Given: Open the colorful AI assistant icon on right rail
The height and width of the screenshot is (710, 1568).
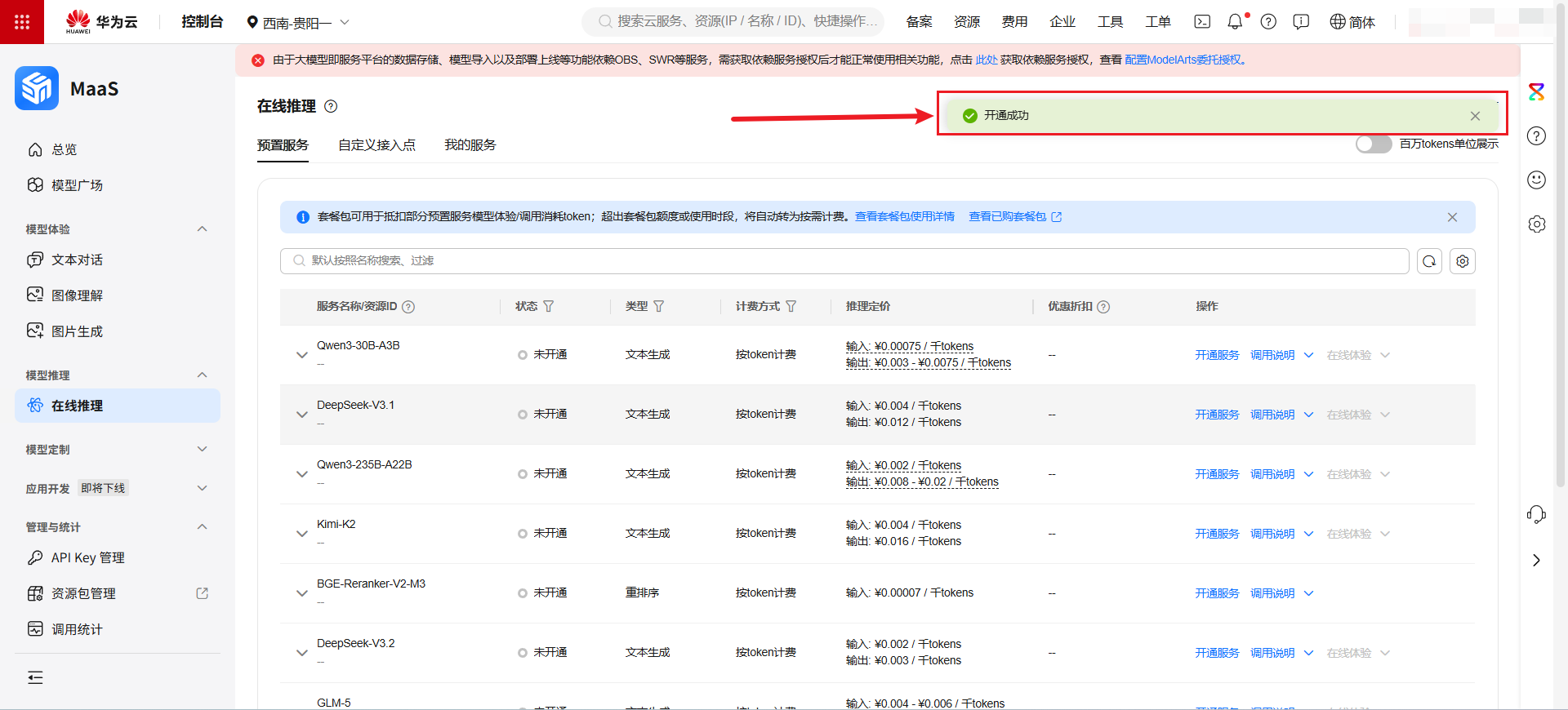Looking at the screenshot, I should pyautogui.click(x=1536, y=92).
